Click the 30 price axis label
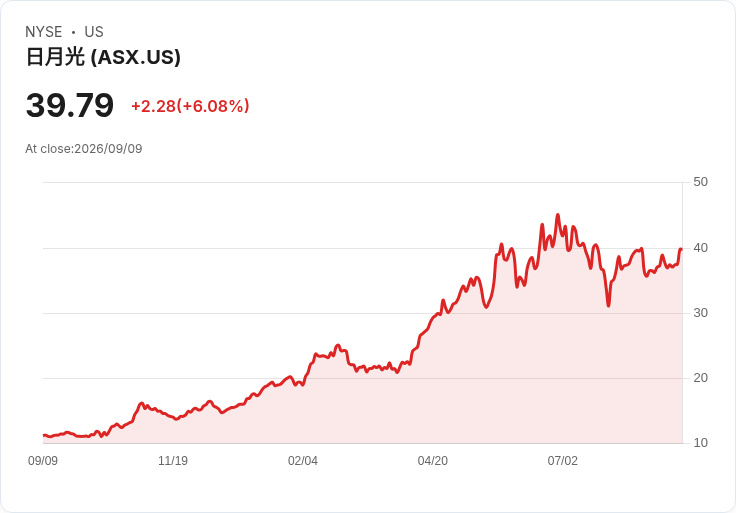The width and height of the screenshot is (736, 513). 700,313
